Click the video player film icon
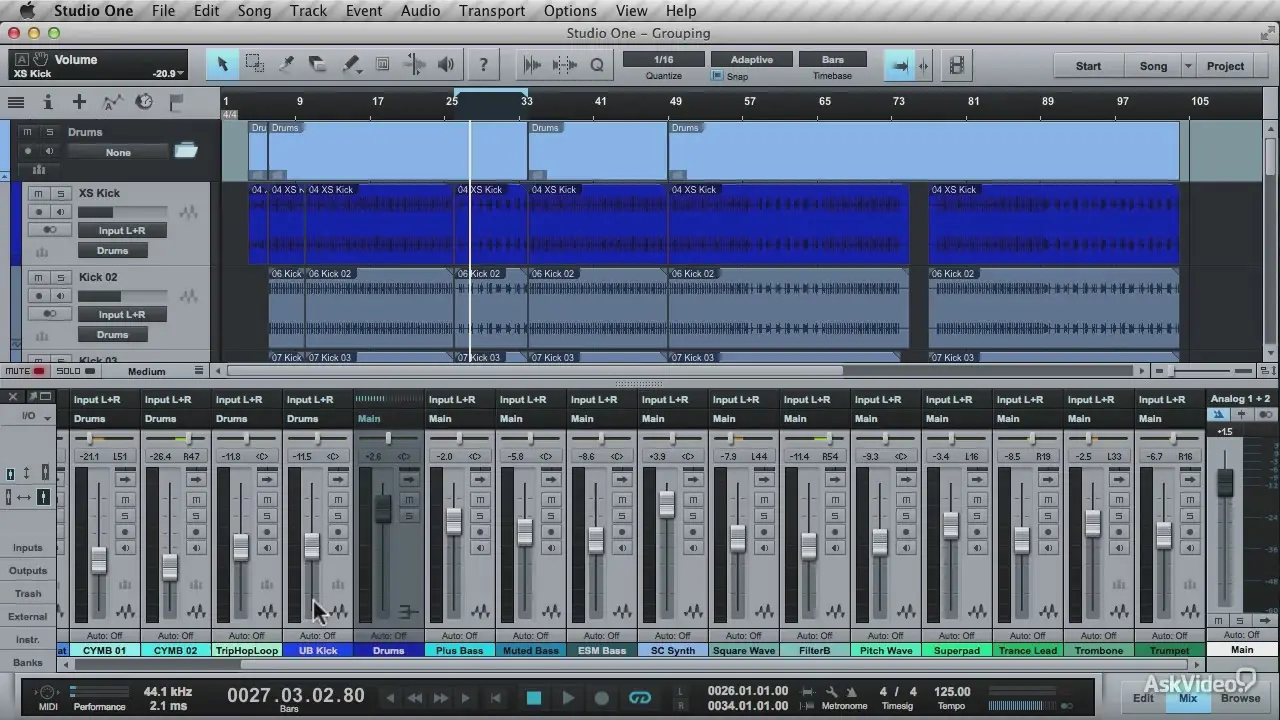Screen dimensions: 1280x720 point(957,66)
